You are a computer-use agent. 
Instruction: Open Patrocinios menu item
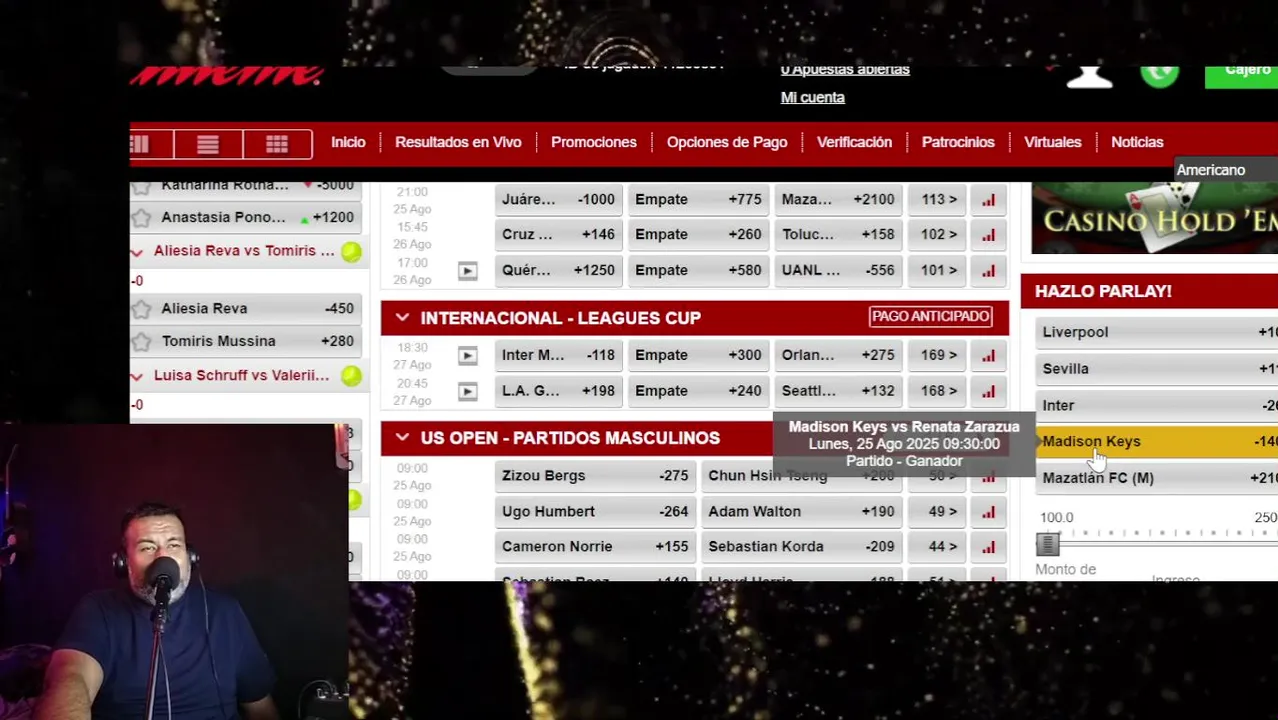tap(958, 142)
